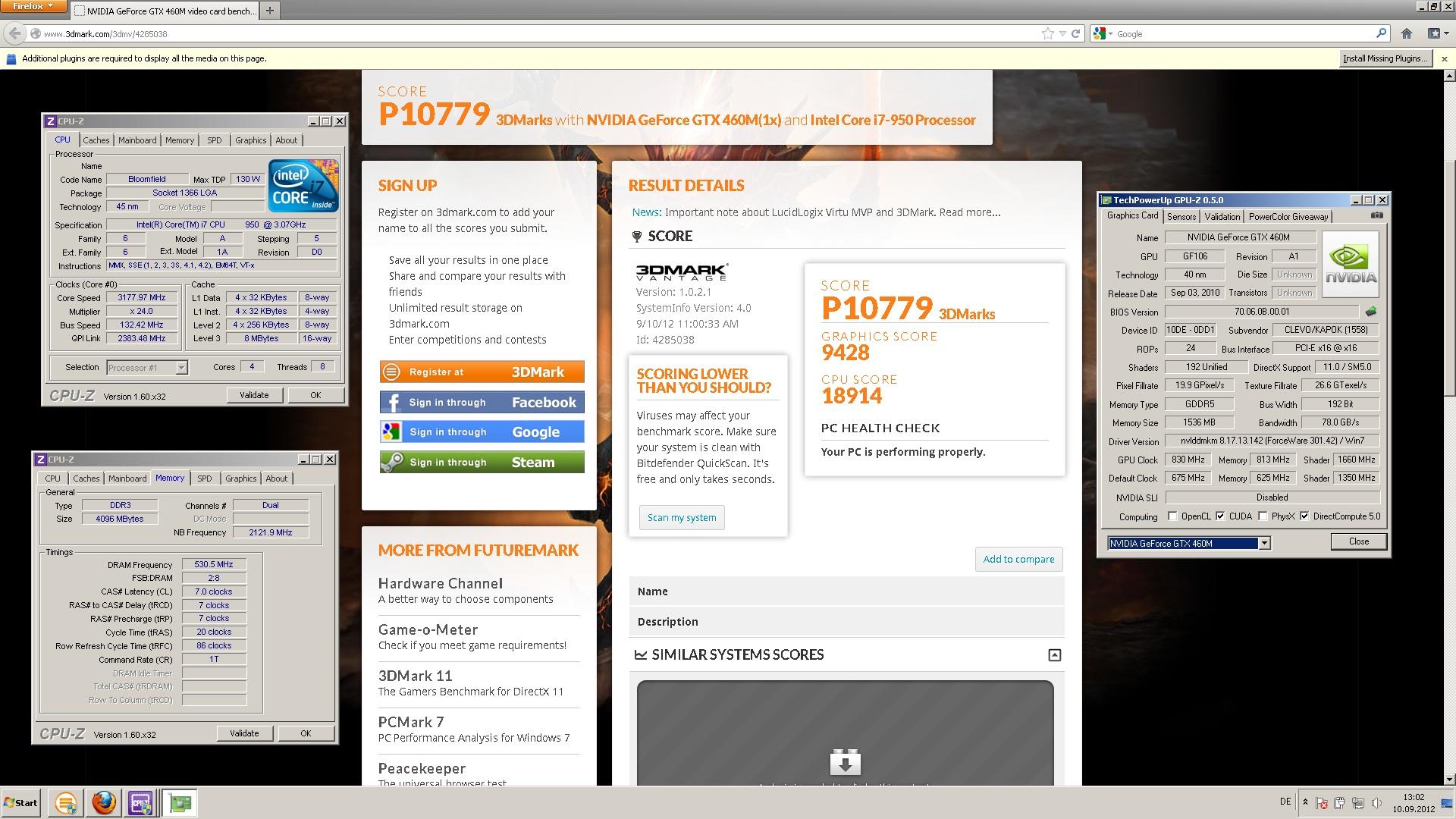Sign in through Facebook

(x=482, y=402)
